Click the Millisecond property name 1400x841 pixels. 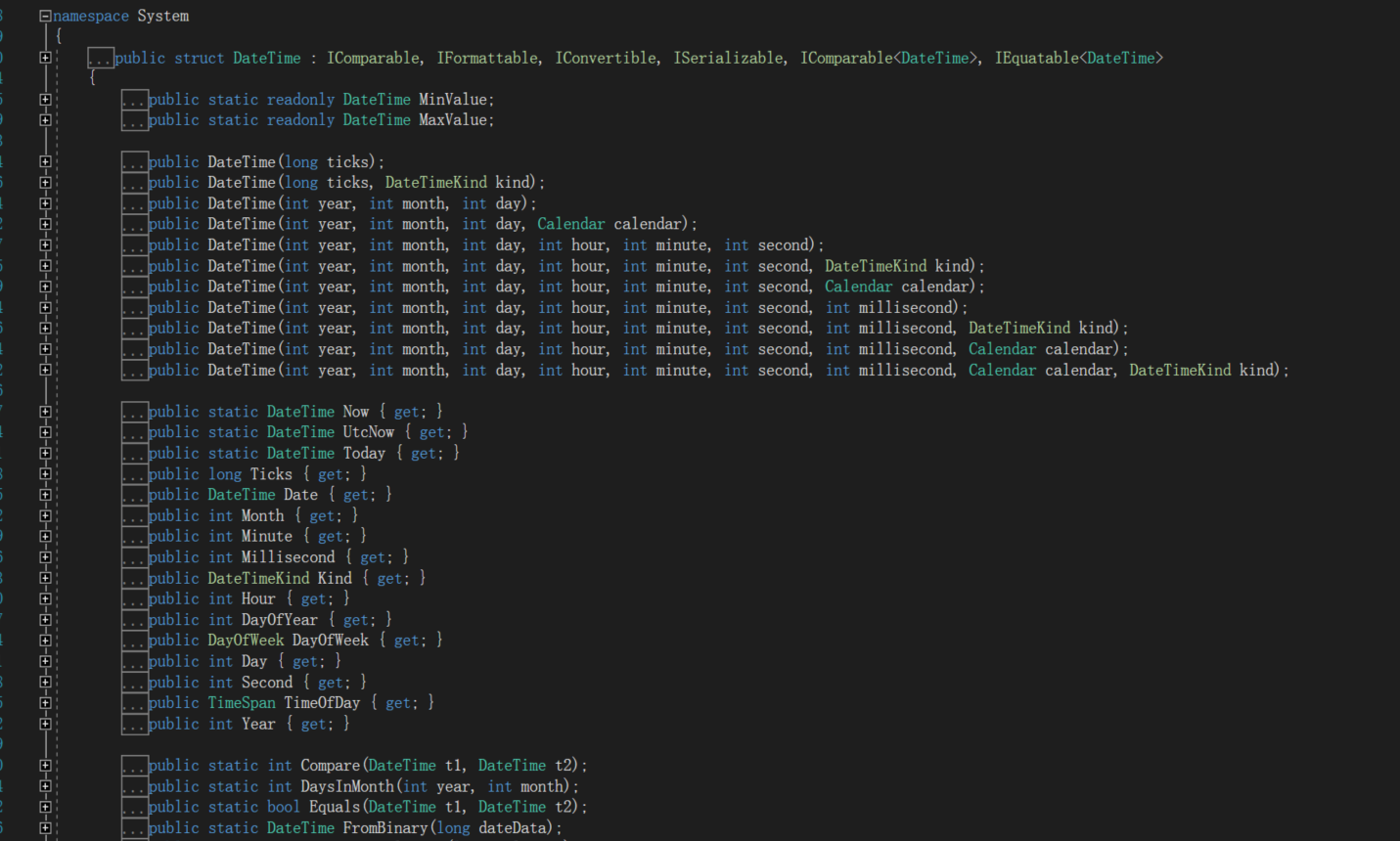pyautogui.click(x=288, y=557)
